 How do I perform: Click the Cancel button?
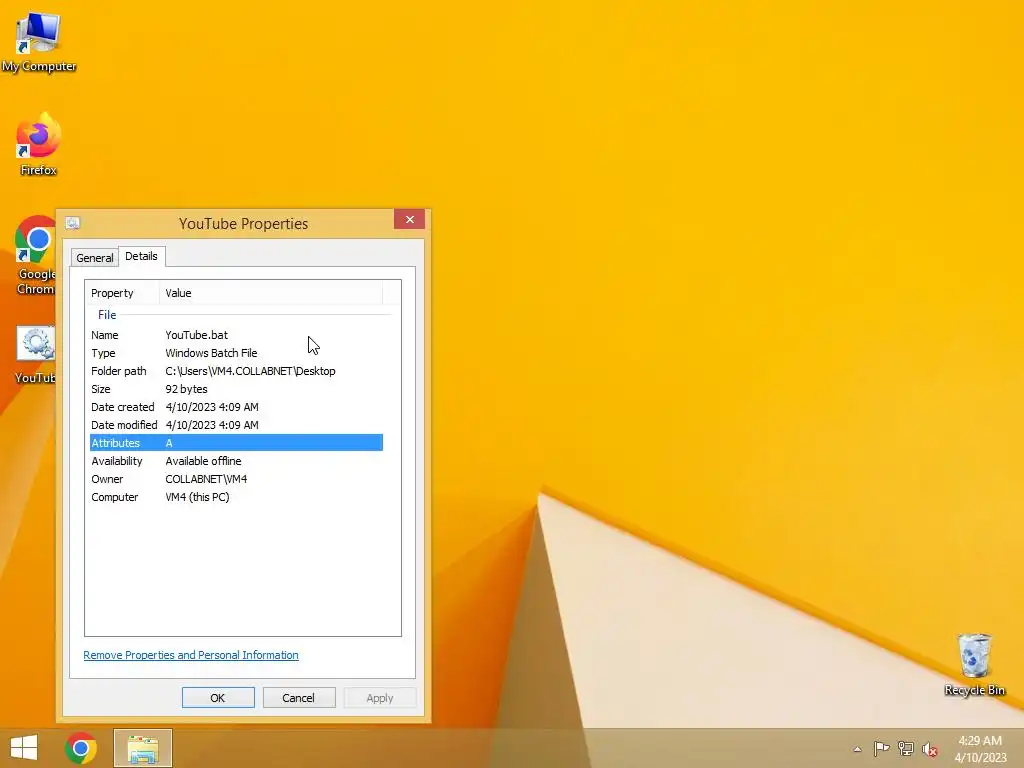click(x=299, y=697)
